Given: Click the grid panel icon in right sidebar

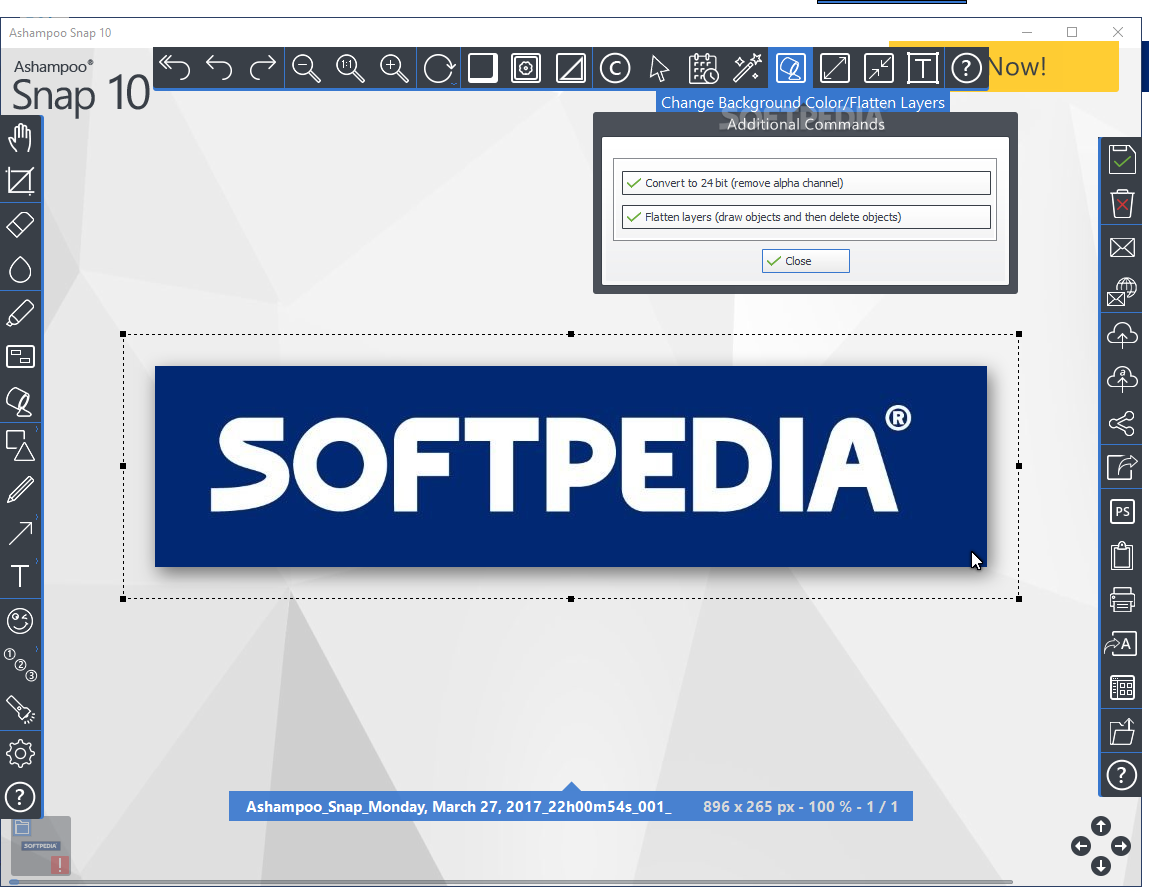Looking at the screenshot, I should pos(1122,687).
